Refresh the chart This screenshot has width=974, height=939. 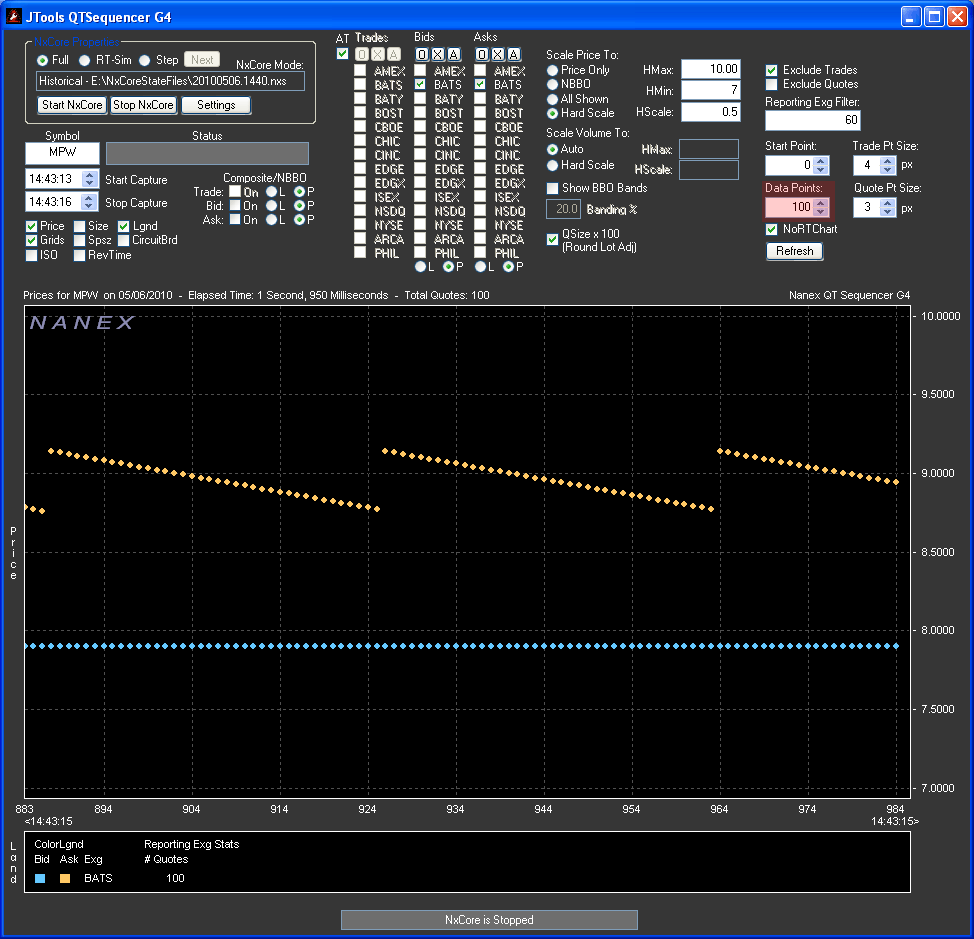click(794, 251)
